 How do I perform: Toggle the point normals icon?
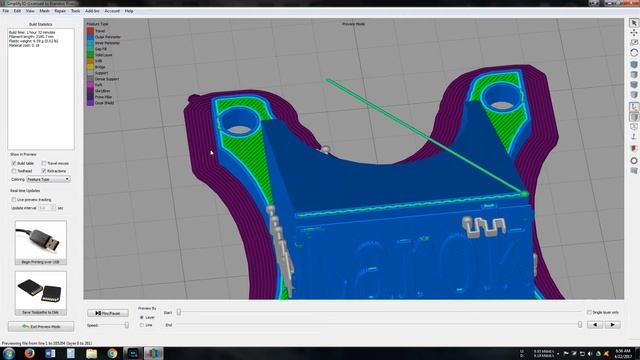pos(634,137)
